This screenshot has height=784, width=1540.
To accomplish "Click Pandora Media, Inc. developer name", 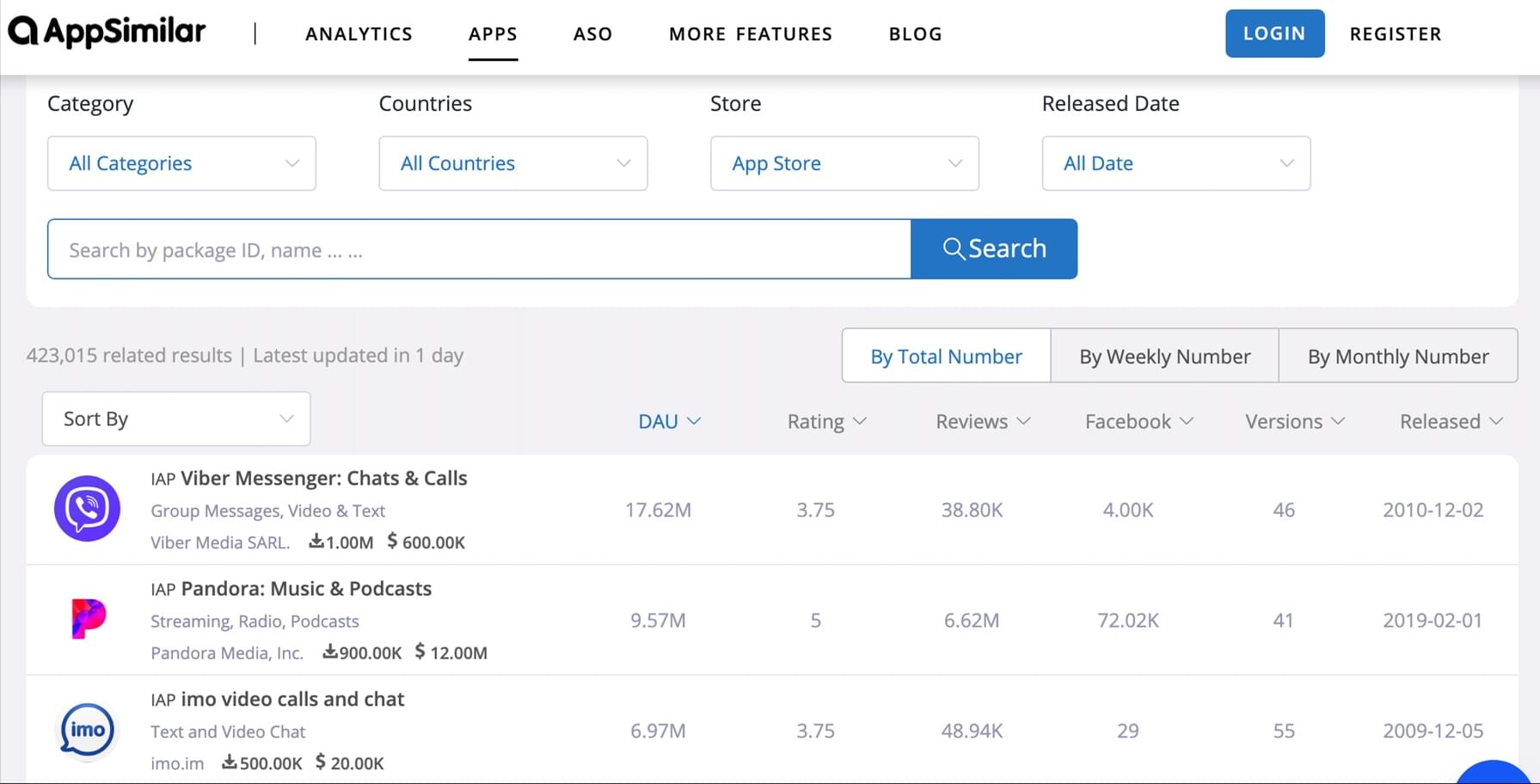I will [x=227, y=652].
